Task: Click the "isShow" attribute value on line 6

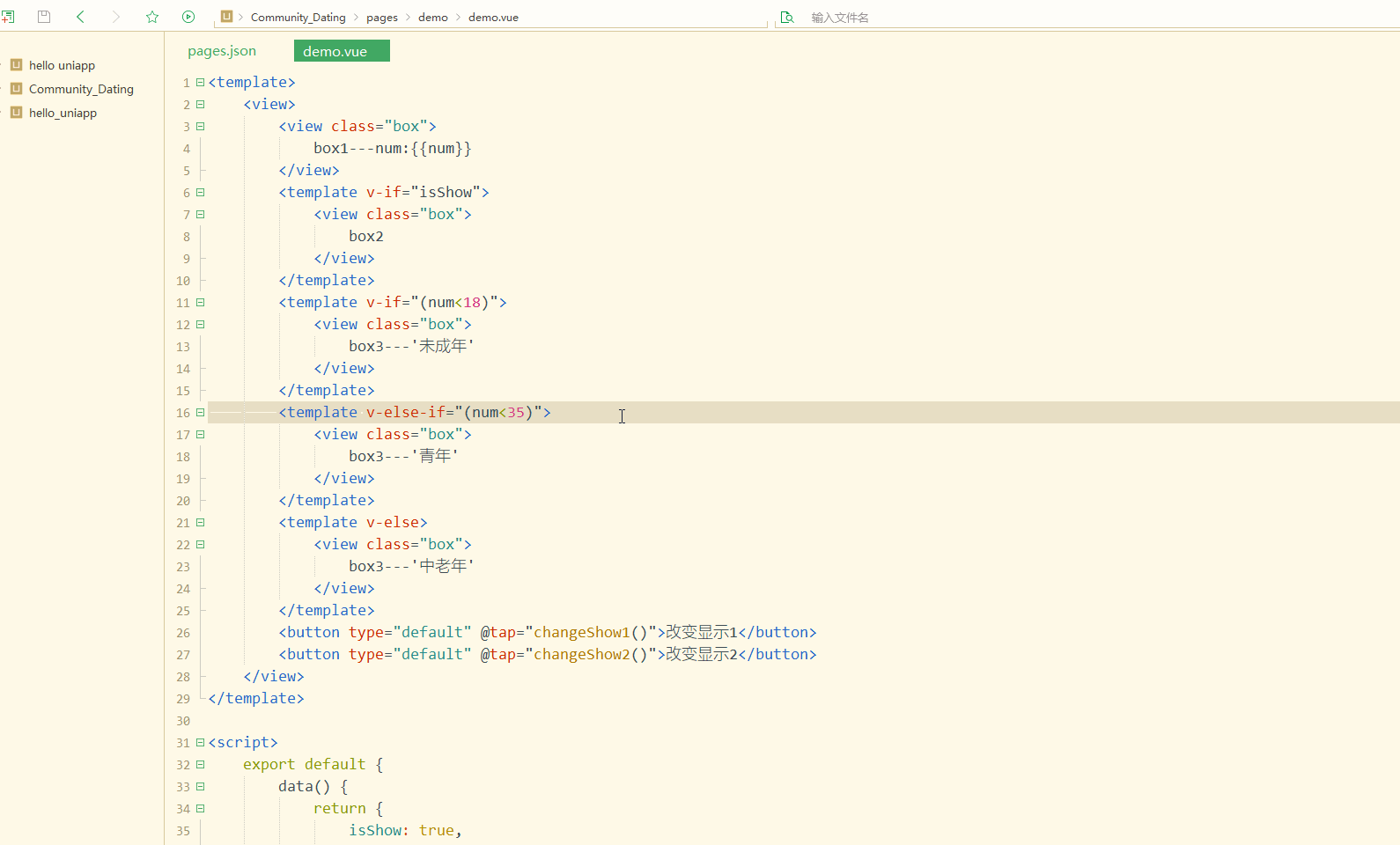Action: coord(446,192)
